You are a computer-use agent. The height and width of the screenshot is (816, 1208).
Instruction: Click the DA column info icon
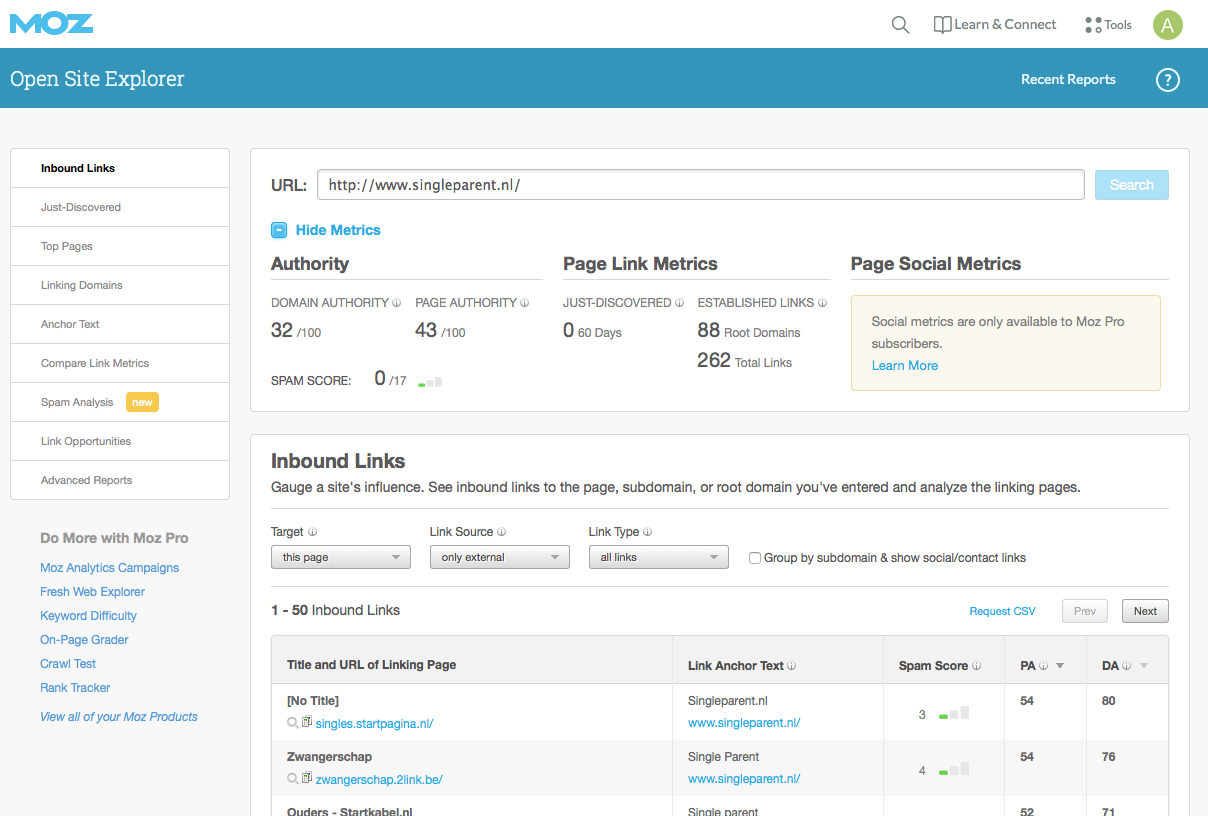[x=1127, y=666]
